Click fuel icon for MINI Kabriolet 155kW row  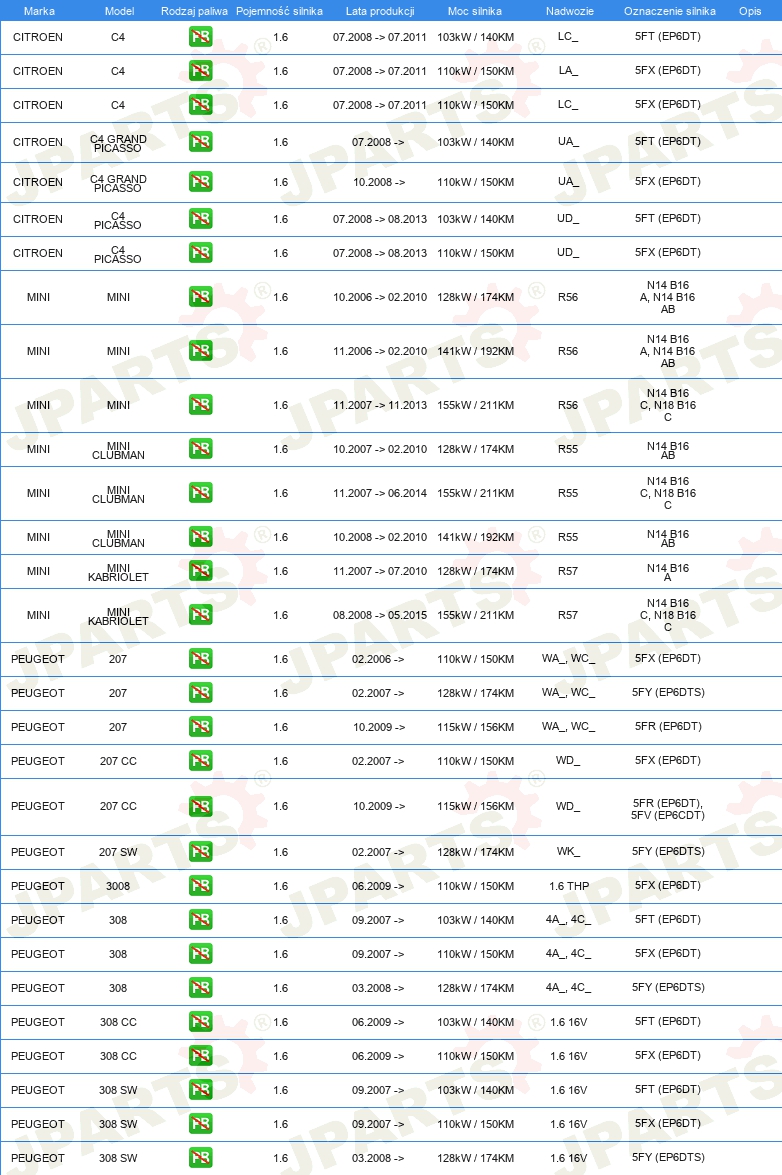pyautogui.click(x=201, y=615)
